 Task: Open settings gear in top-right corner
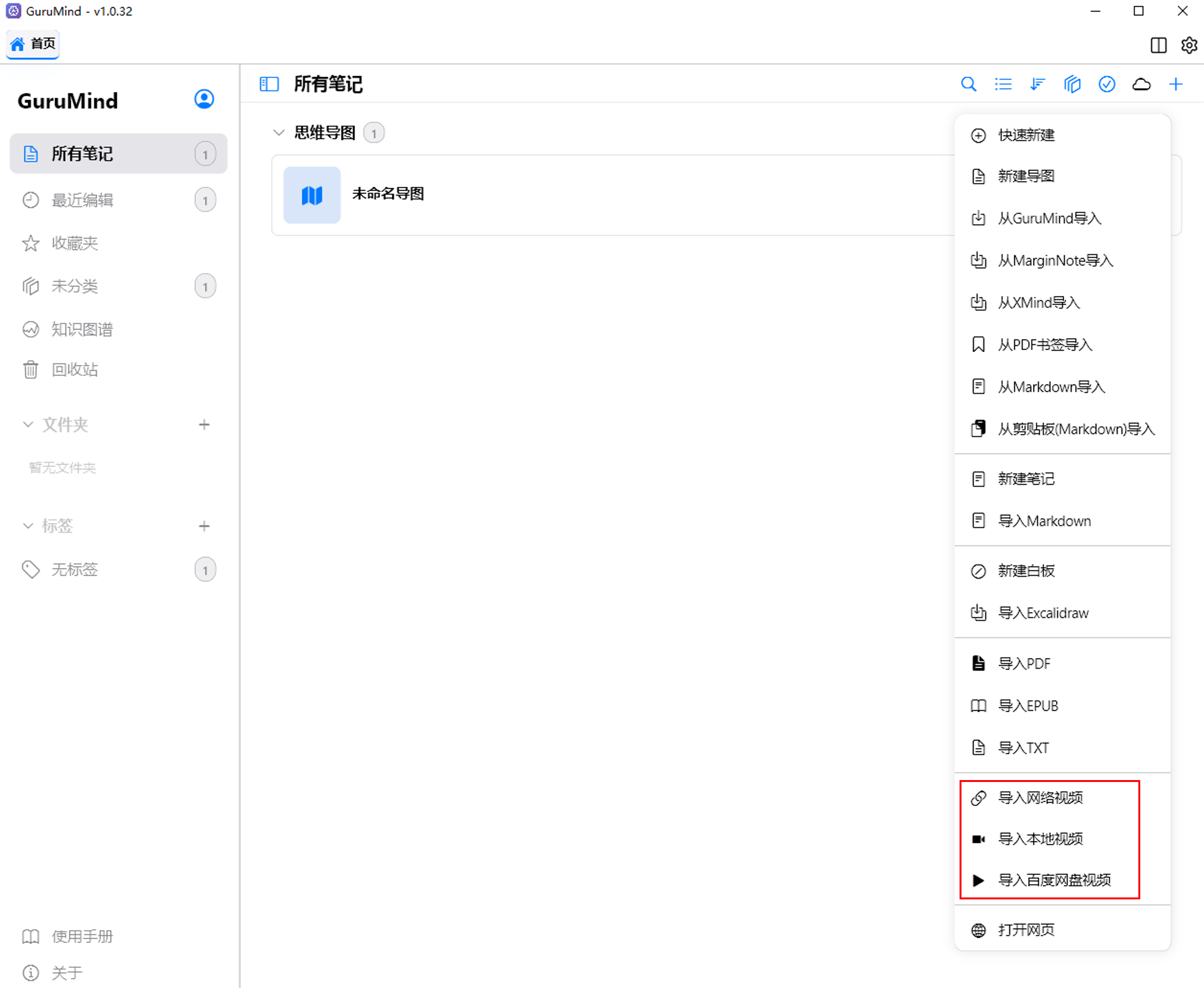coord(1189,45)
